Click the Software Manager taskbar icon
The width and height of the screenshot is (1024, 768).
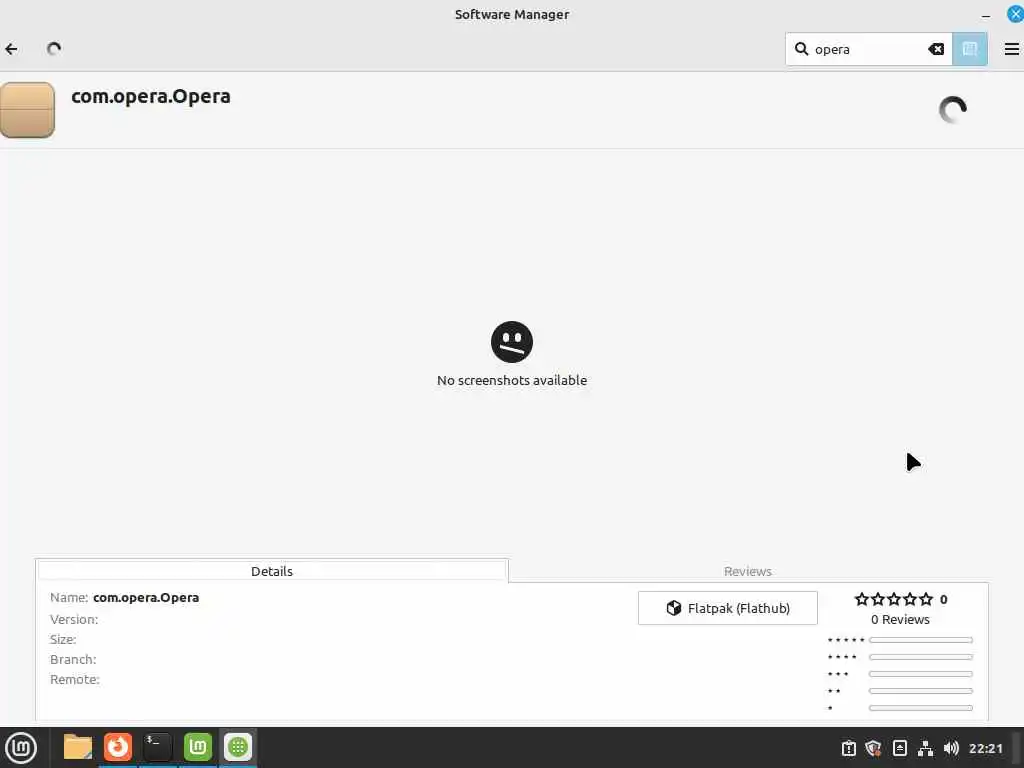click(238, 747)
